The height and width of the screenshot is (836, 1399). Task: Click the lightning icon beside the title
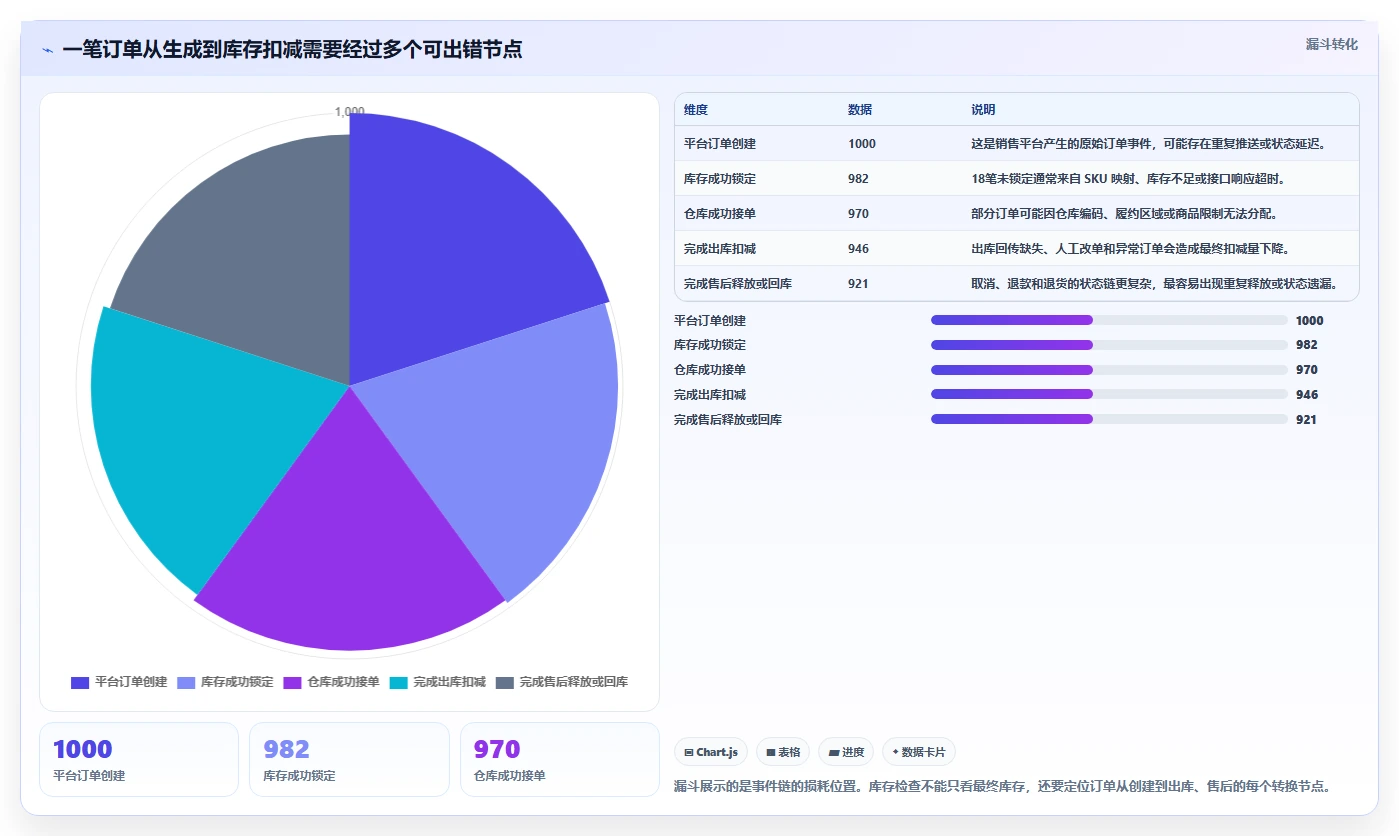pyautogui.click(x=48, y=50)
